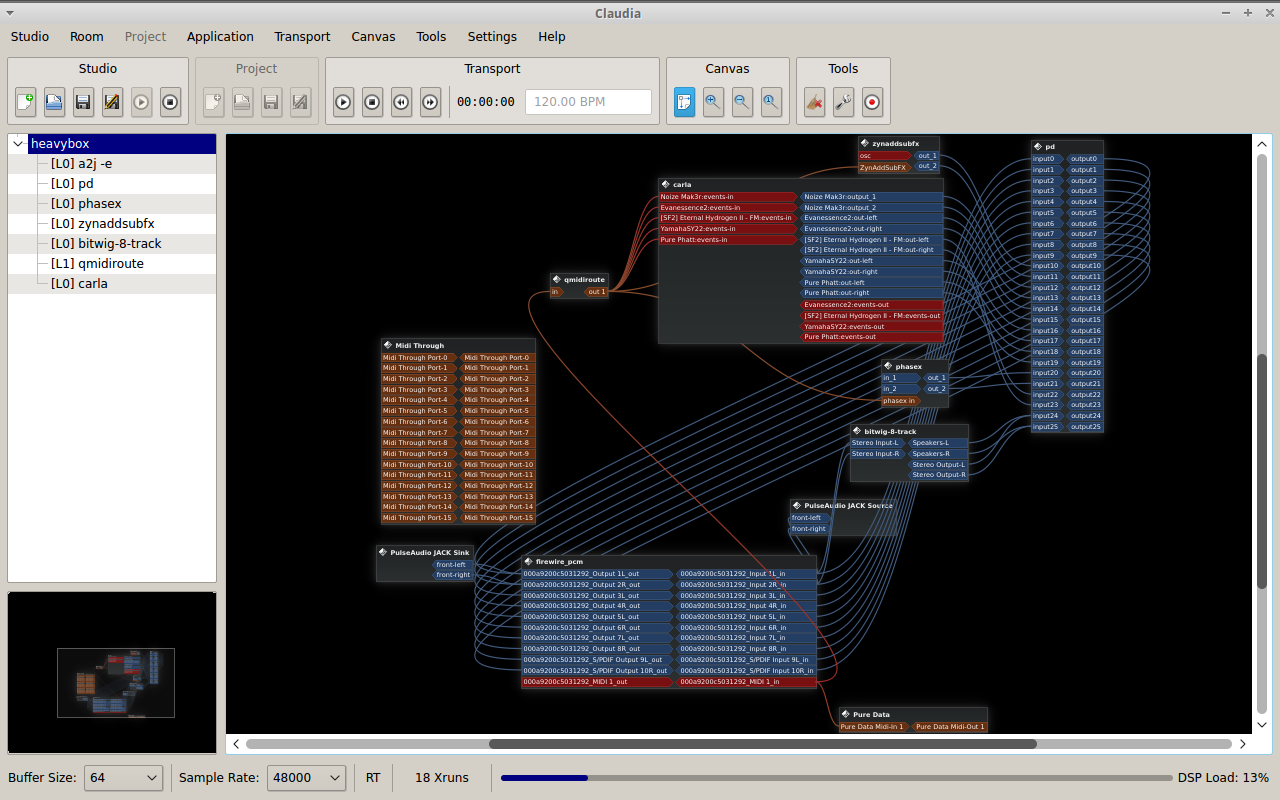Click transport fast-forward button

click(430, 101)
